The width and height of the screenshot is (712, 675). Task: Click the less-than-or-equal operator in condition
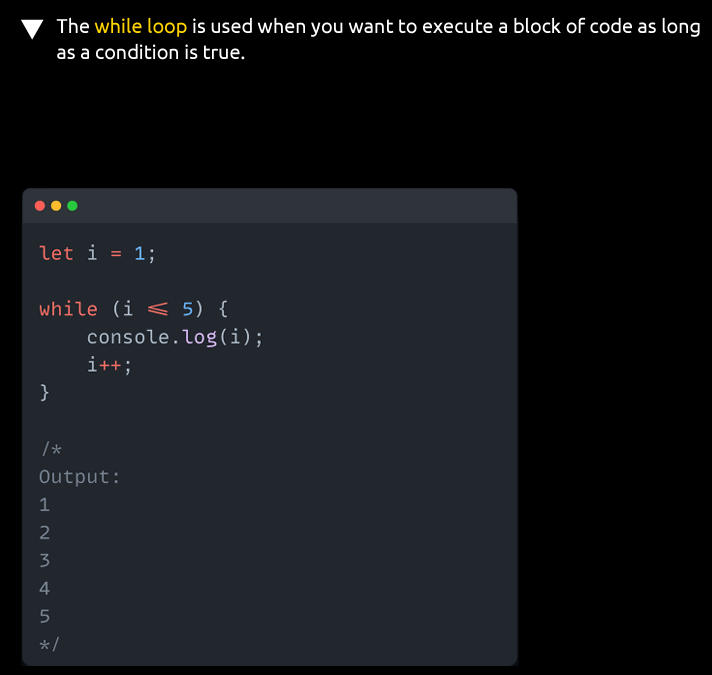click(x=156, y=309)
